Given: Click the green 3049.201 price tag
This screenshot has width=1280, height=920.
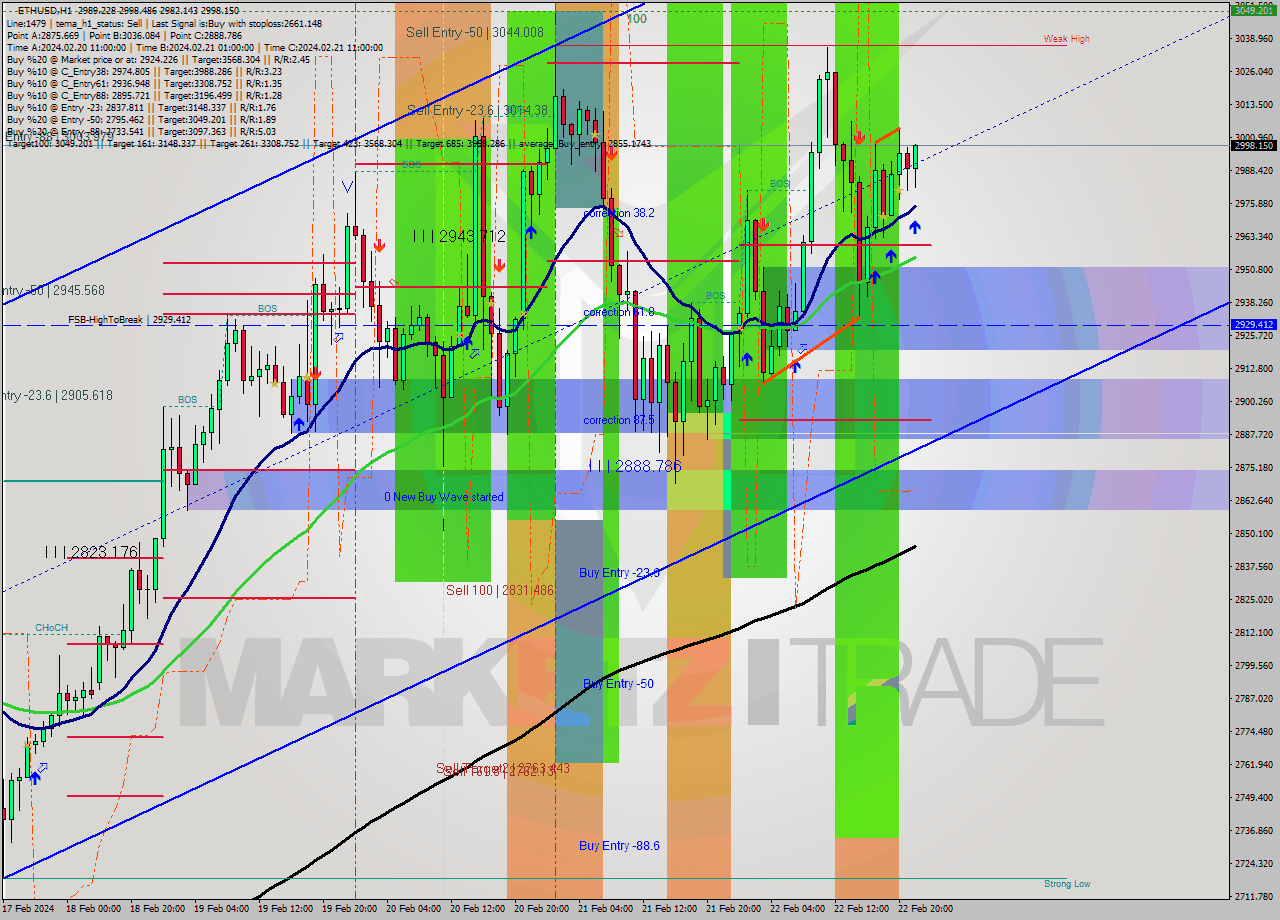Looking at the screenshot, I should [1254, 11].
